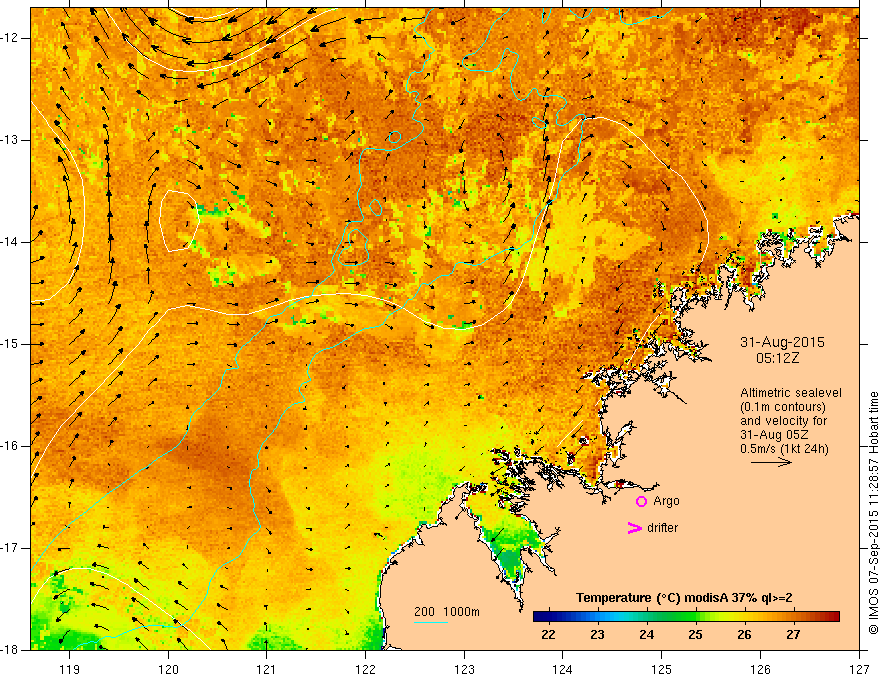Click the 0.5m/s velocity scale arrow
Screen dimensions: 880x680
pos(771,462)
